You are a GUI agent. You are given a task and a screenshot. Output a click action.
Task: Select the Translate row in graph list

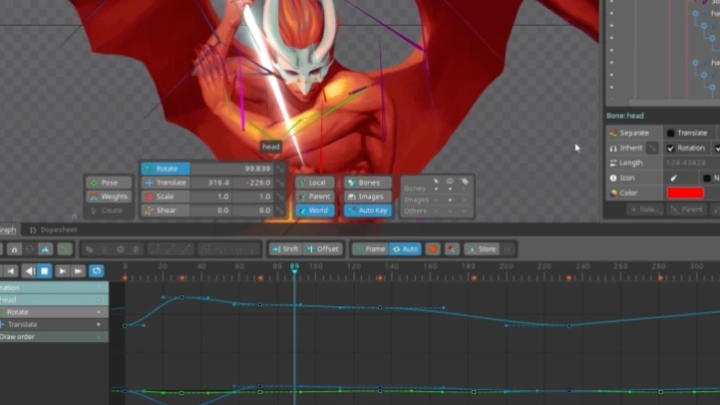(54, 325)
